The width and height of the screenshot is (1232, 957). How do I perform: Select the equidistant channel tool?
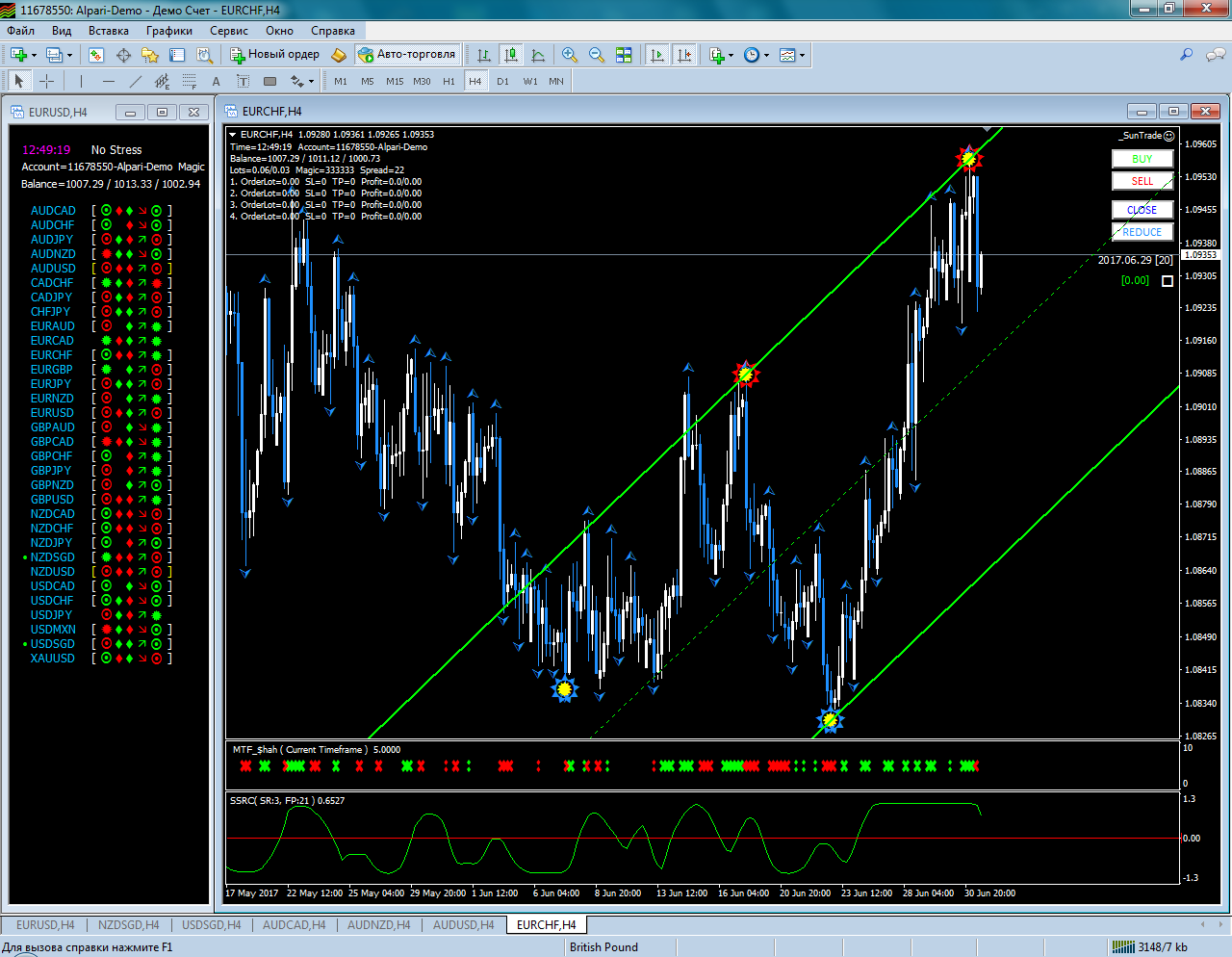[163, 81]
